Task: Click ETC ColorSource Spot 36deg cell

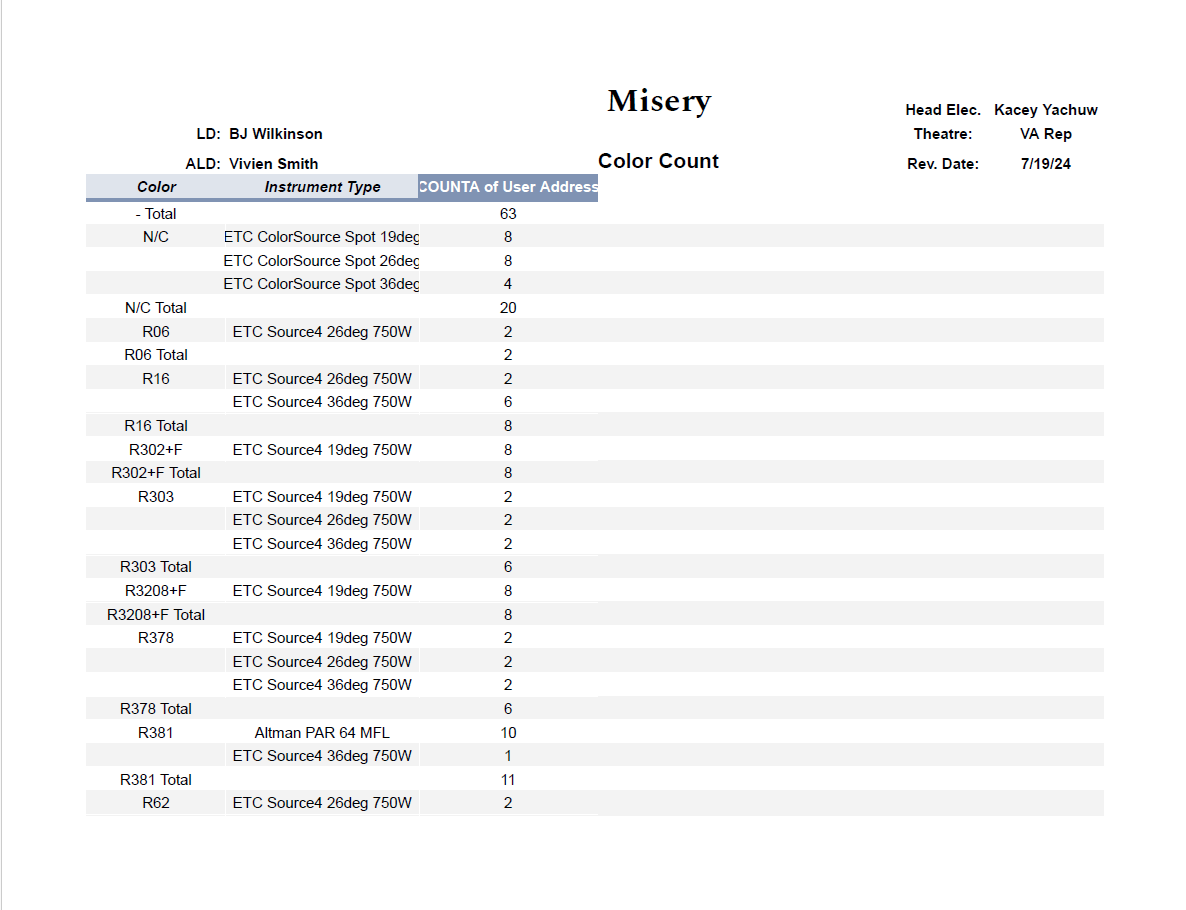Action: [321, 284]
